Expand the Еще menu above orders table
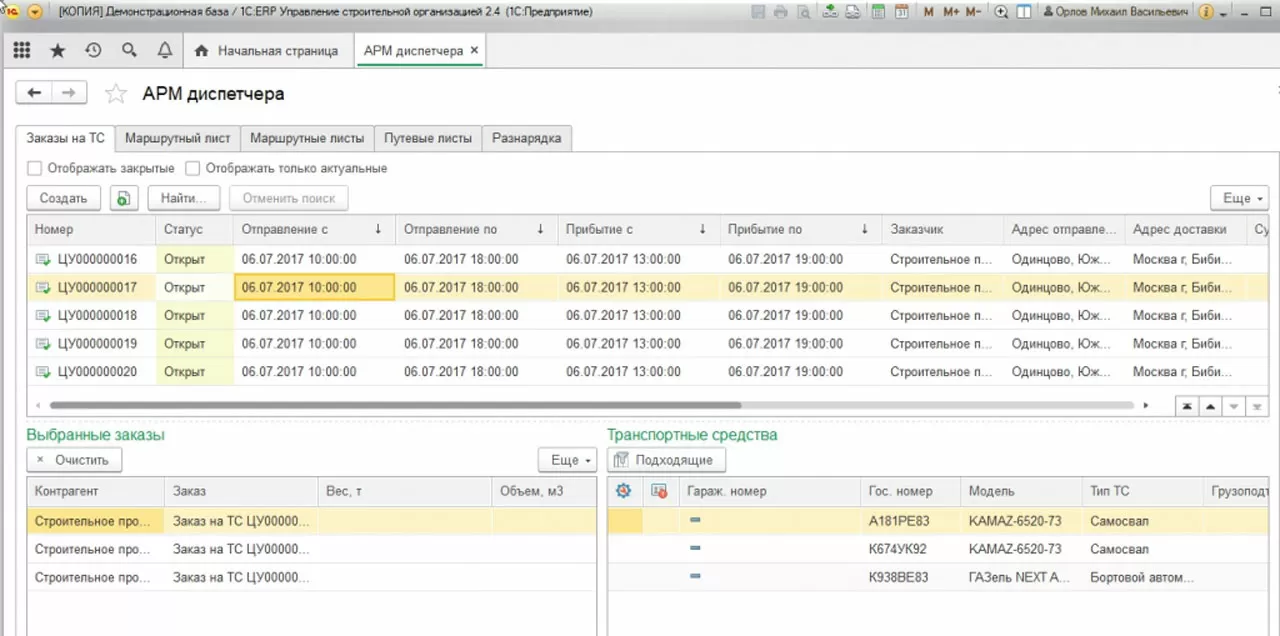This screenshot has height=636, width=1280. pyautogui.click(x=1239, y=198)
